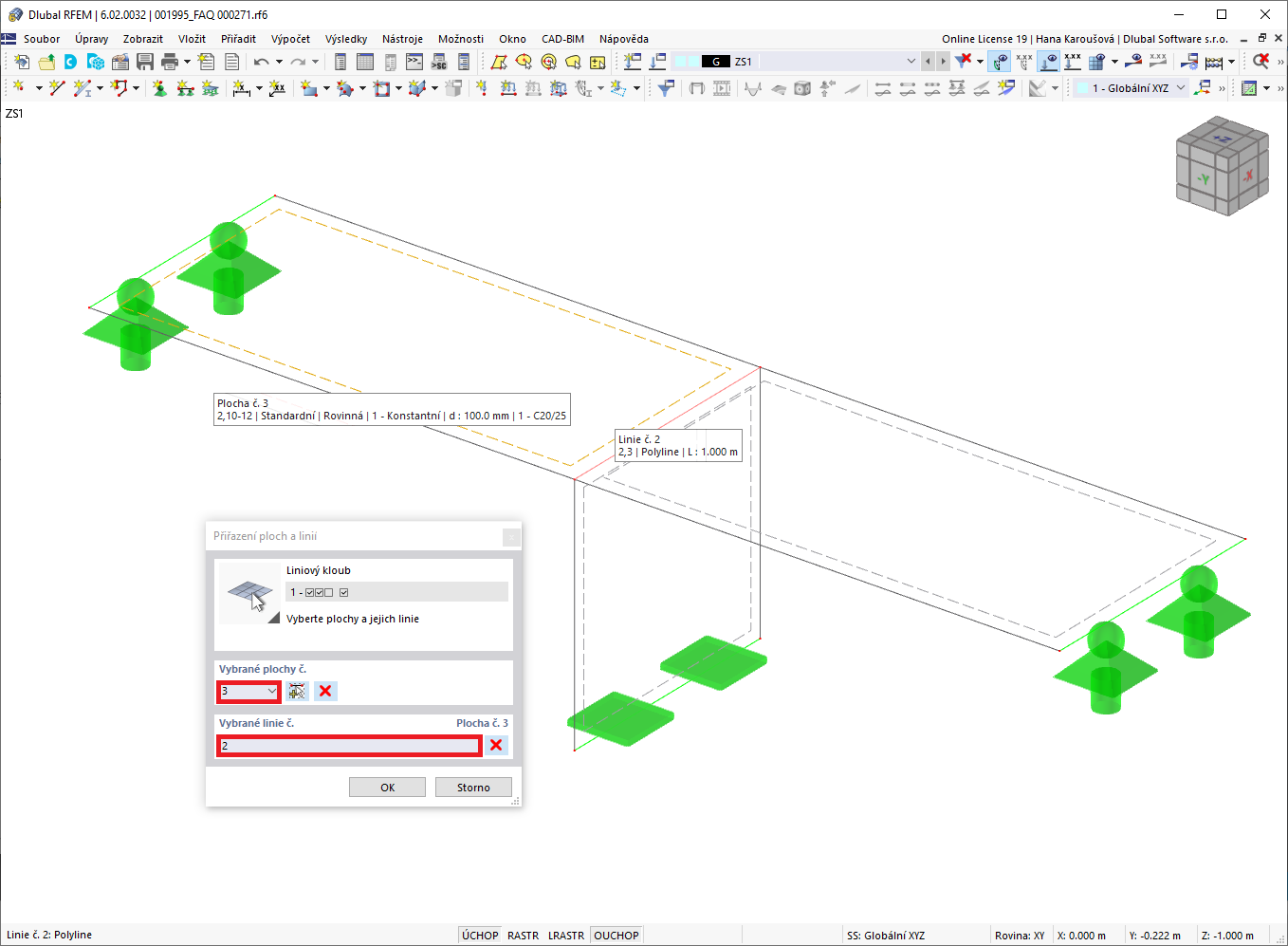Click the new line tool icon

pos(57,88)
